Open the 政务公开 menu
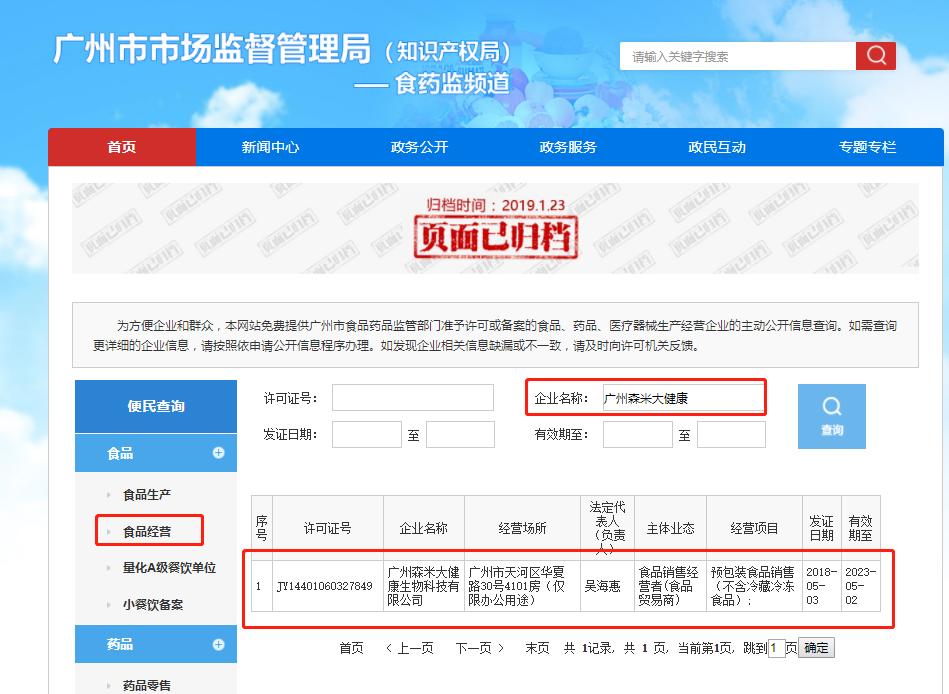This screenshot has height=694, width=949. (x=420, y=146)
